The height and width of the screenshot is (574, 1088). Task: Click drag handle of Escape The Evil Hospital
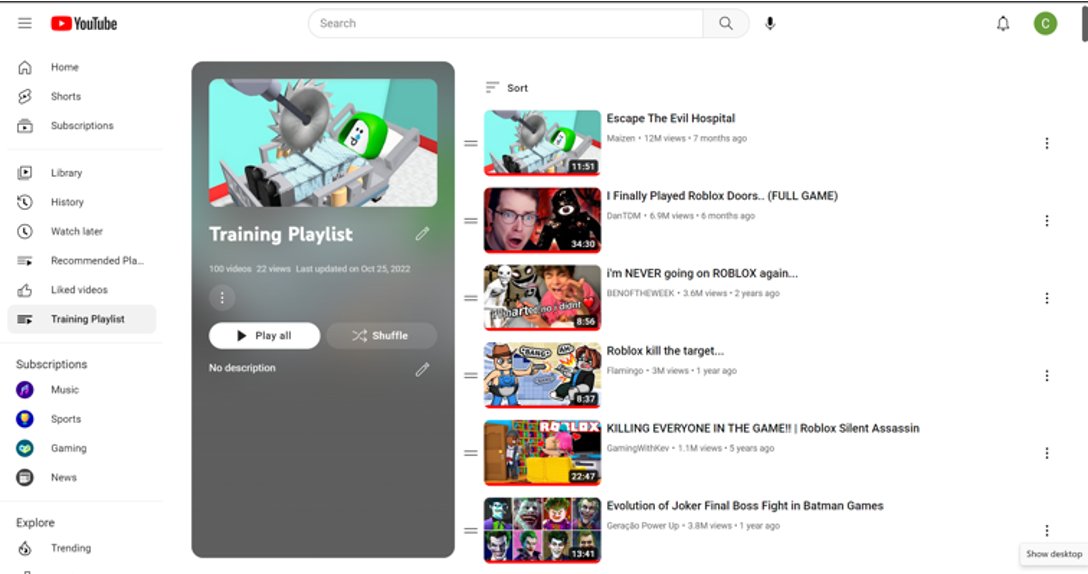(470, 144)
